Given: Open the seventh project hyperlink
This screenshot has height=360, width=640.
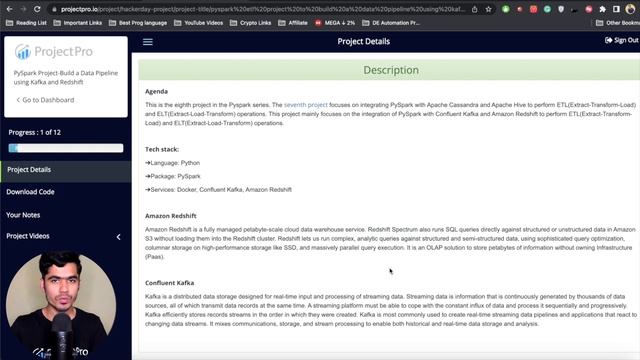Looking at the screenshot, I should coord(305,105).
